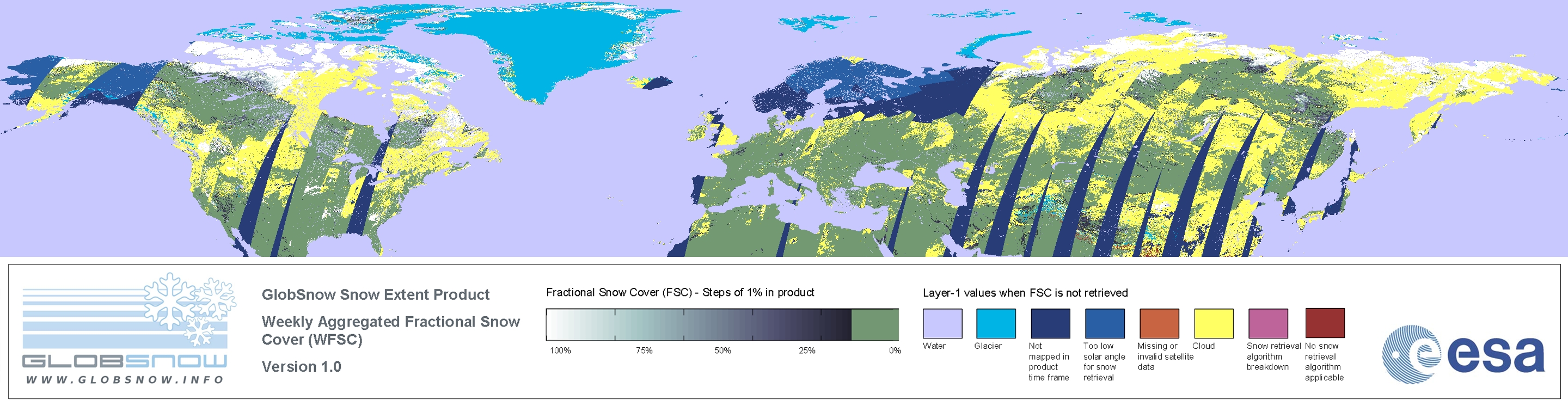Image resolution: width=1568 pixels, height=406 pixels.
Task: Click the '25%' scale label
Action: coord(807,350)
